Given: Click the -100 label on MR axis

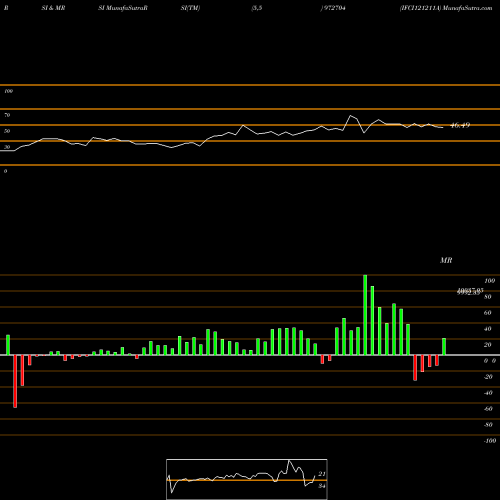Looking at the screenshot, I should click(x=489, y=441).
